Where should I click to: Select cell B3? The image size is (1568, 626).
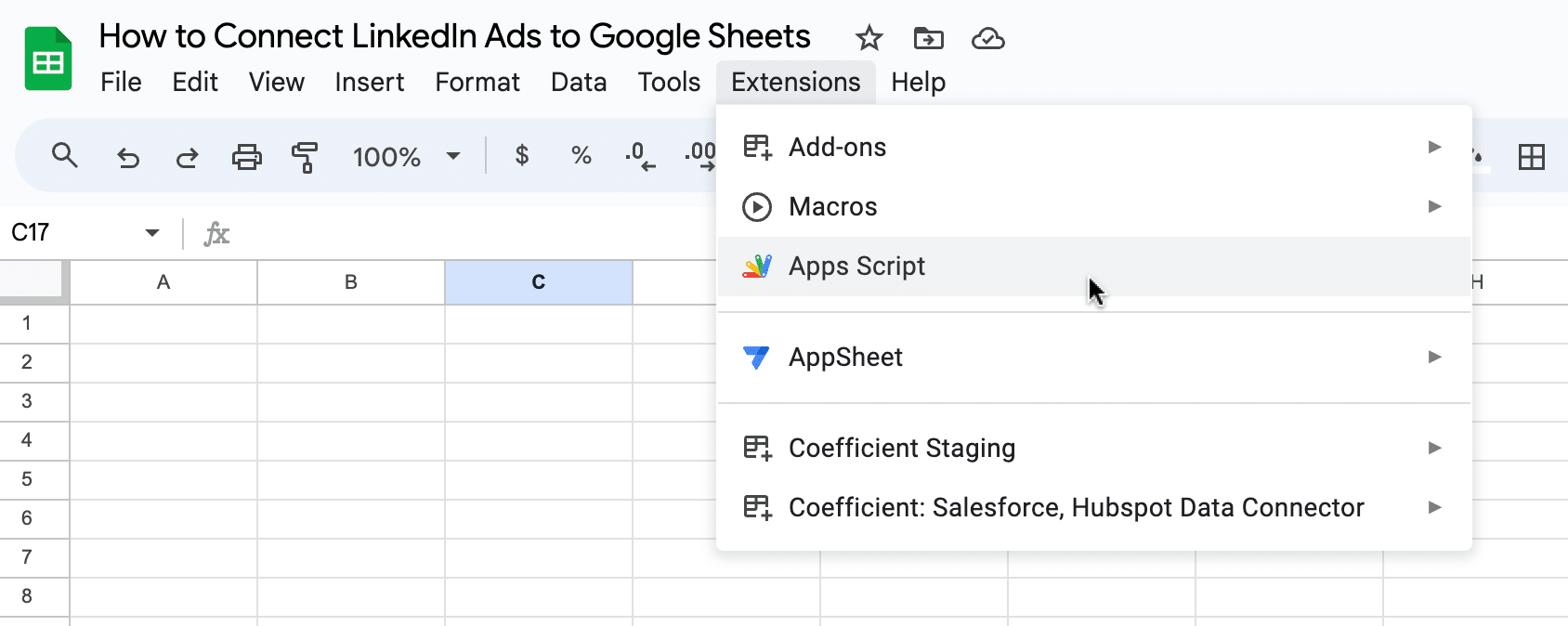pyautogui.click(x=351, y=402)
